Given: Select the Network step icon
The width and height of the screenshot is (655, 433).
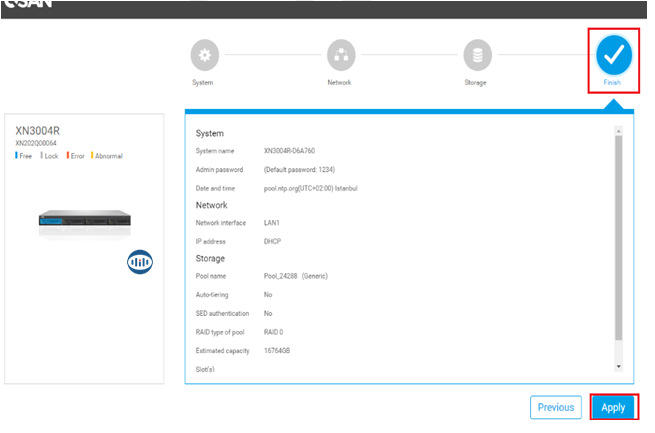Looking at the screenshot, I should pos(340,56).
